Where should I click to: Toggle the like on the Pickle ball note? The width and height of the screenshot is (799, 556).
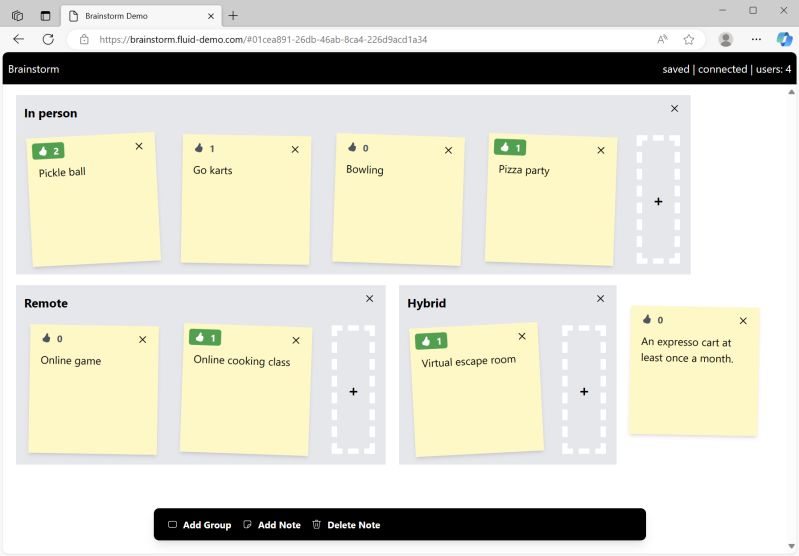pos(48,151)
